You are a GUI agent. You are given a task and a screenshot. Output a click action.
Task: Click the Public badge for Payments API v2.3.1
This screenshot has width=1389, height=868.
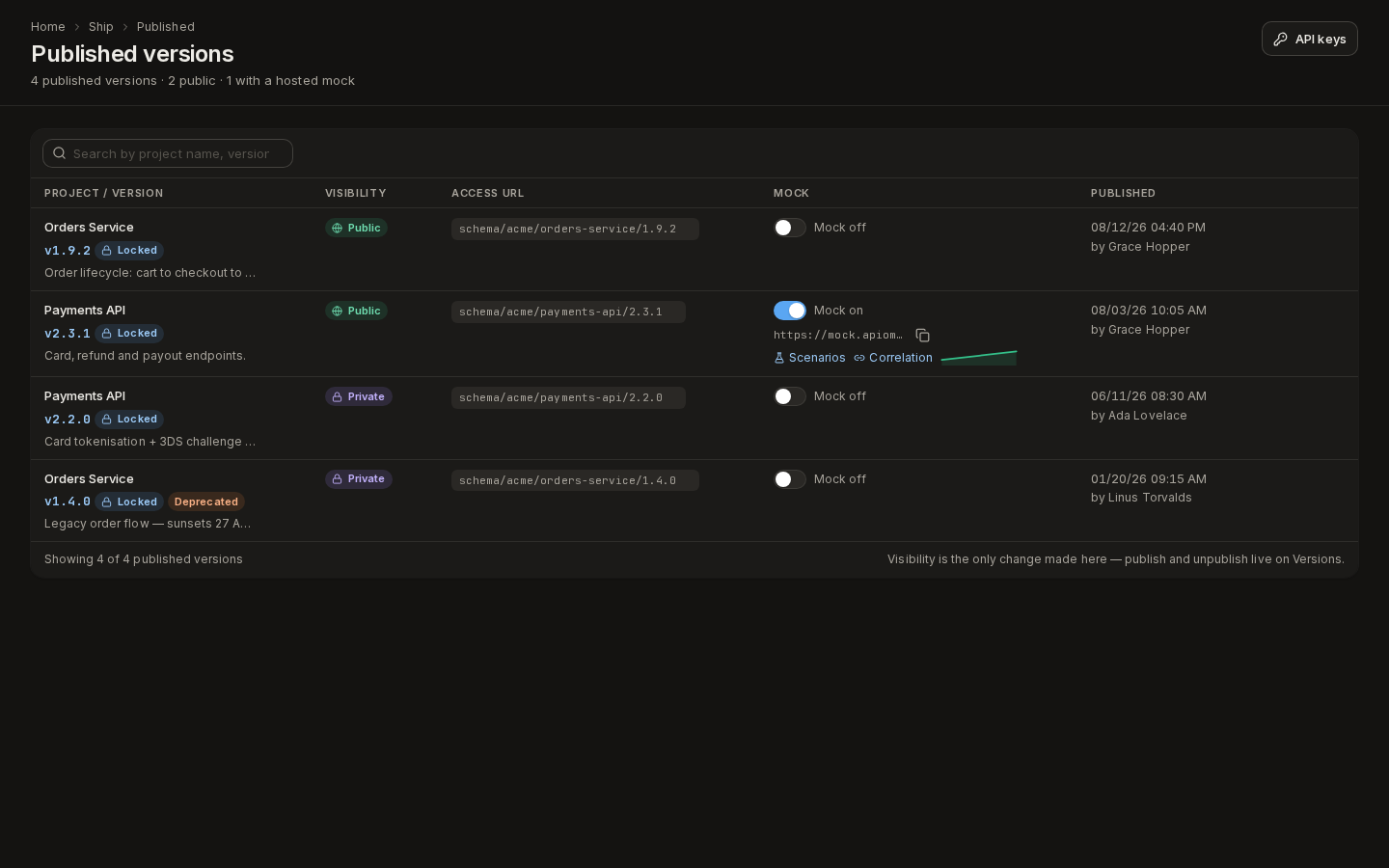pos(356,312)
